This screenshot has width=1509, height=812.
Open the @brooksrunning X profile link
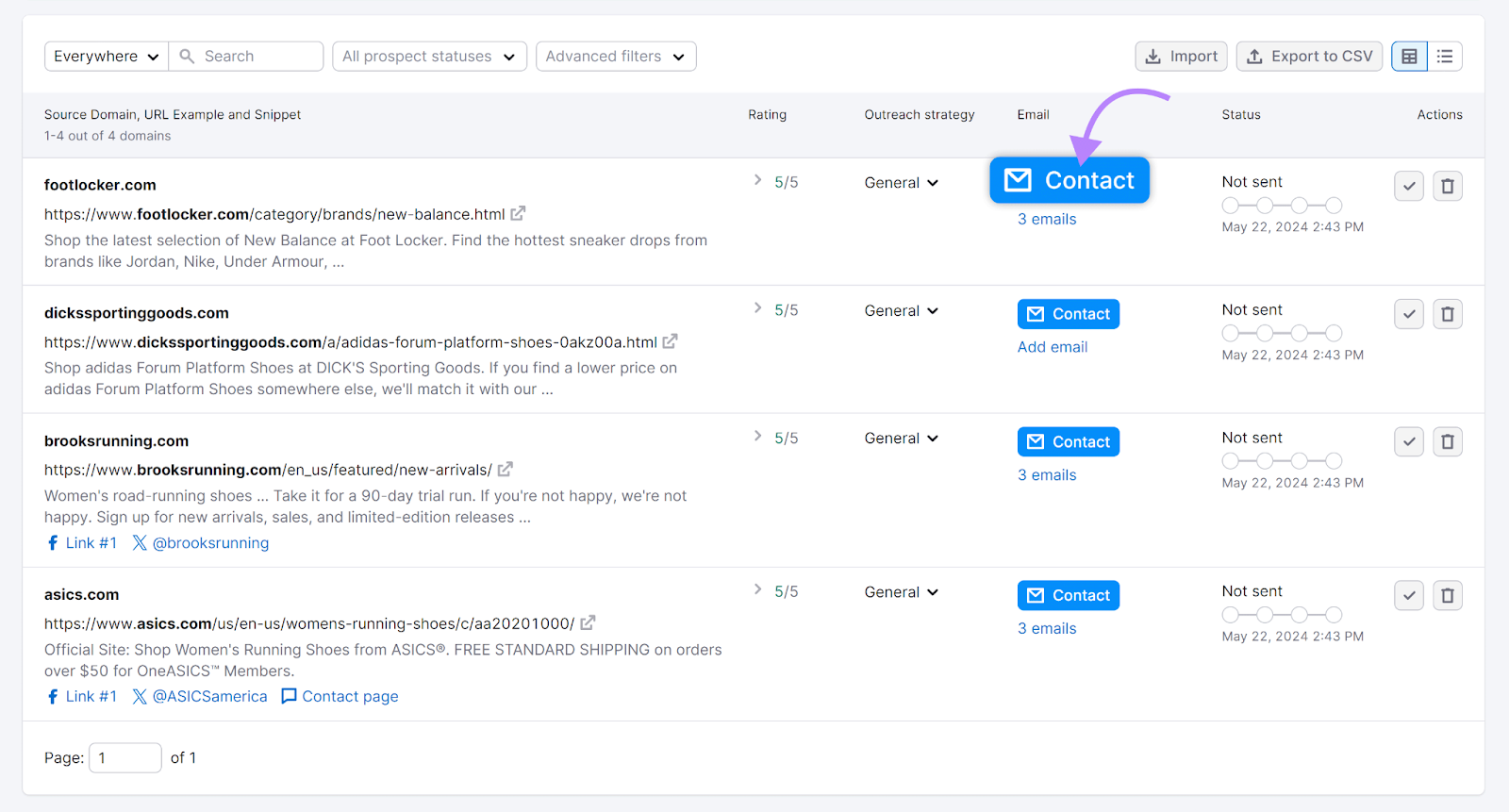coord(201,543)
